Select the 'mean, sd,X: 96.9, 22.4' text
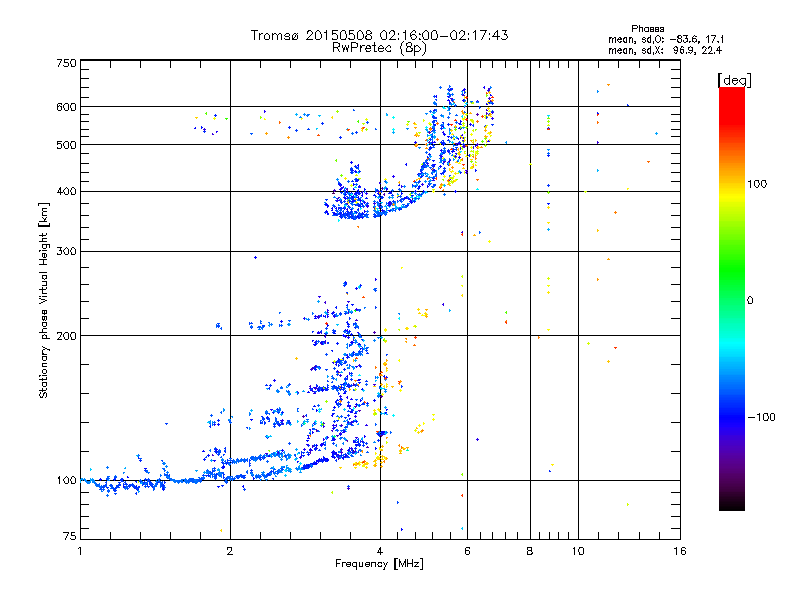 coord(665,50)
